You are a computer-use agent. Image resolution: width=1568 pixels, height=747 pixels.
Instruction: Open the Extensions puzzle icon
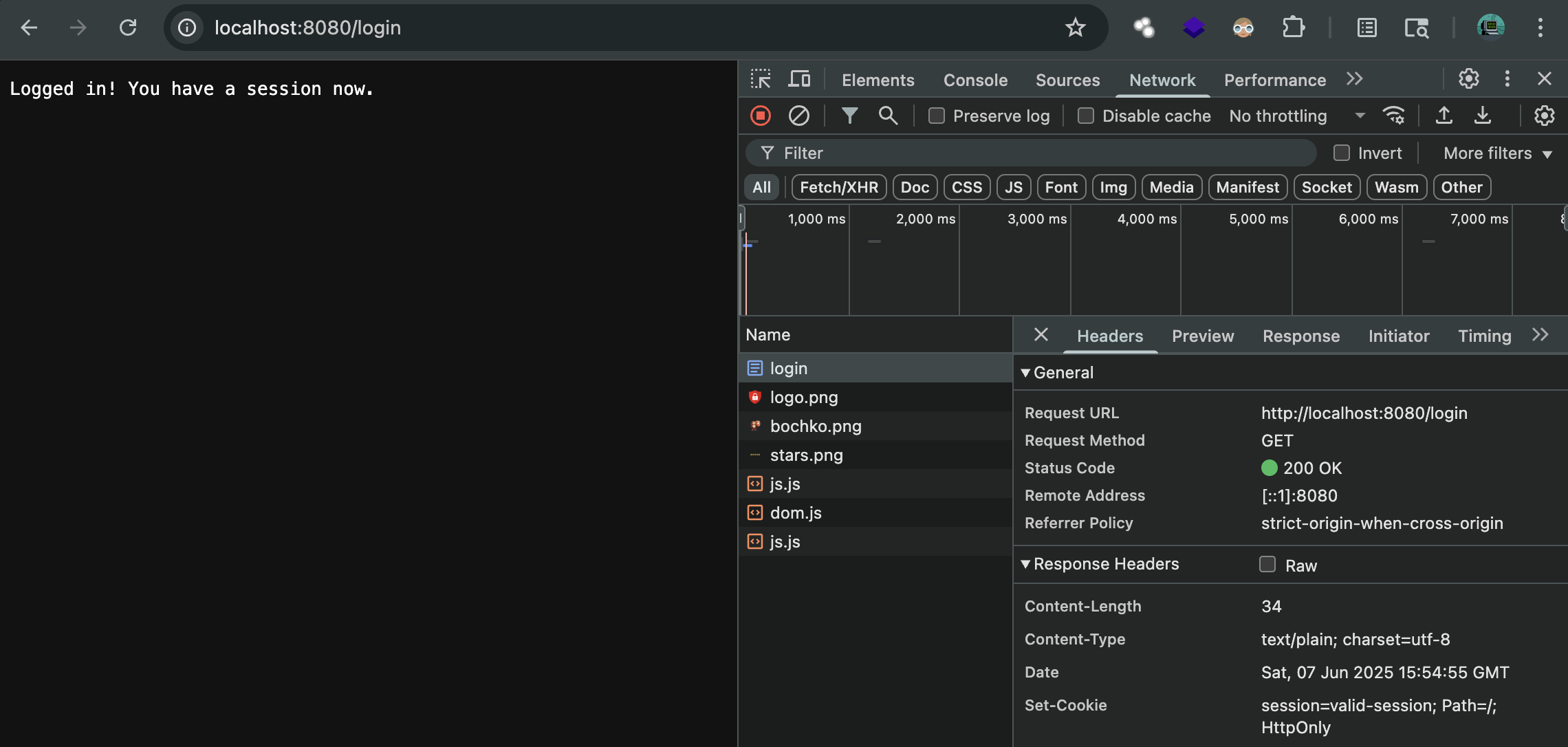[x=1293, y=28]
